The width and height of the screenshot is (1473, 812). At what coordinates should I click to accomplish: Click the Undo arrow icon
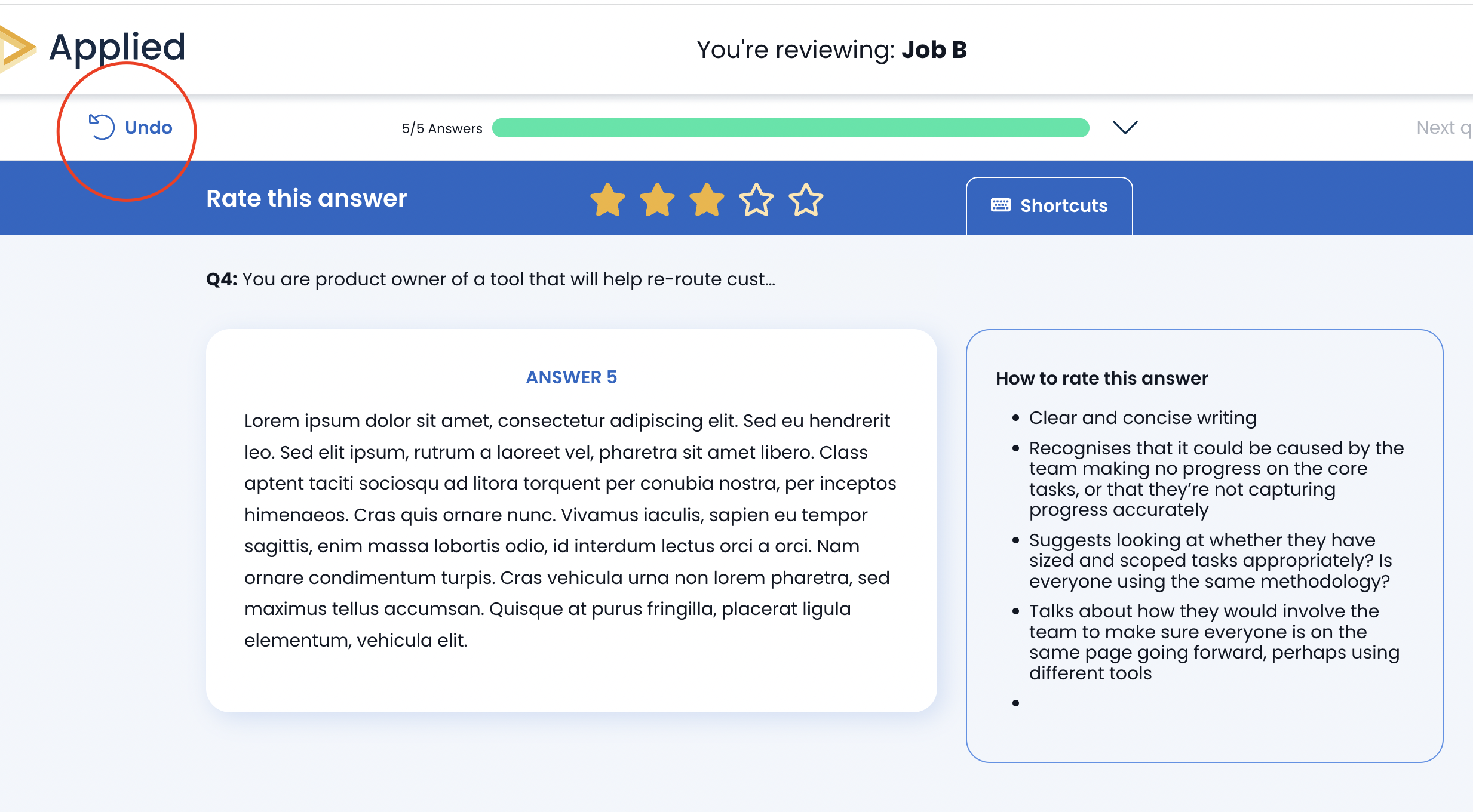click(x=102, y=127)
